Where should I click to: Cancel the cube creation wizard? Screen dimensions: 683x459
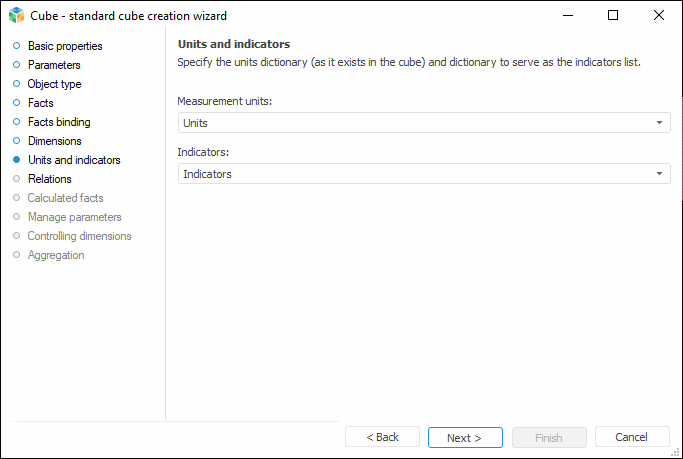click(632, 437)
